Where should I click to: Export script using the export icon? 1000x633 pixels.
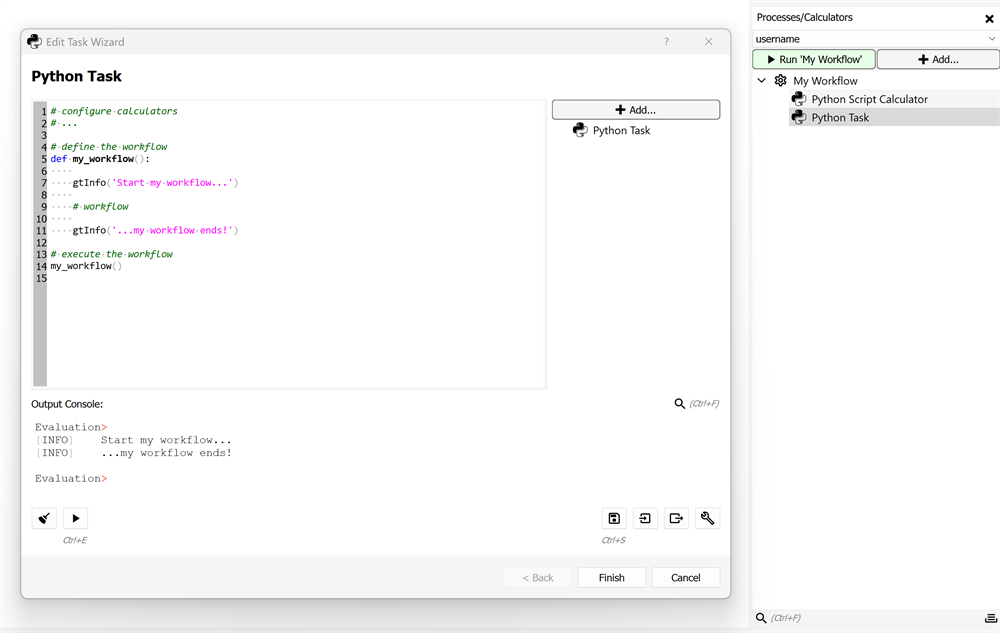click(x=676, y=518)
